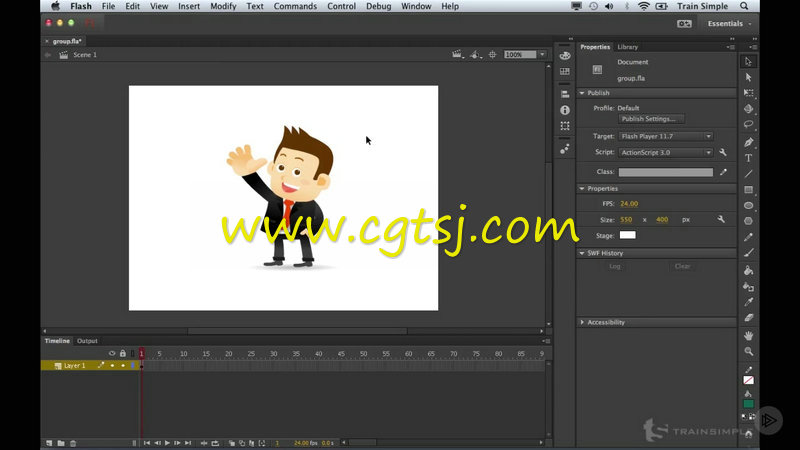
Task: Select the Free Transform tool
Action: (748, 93)
